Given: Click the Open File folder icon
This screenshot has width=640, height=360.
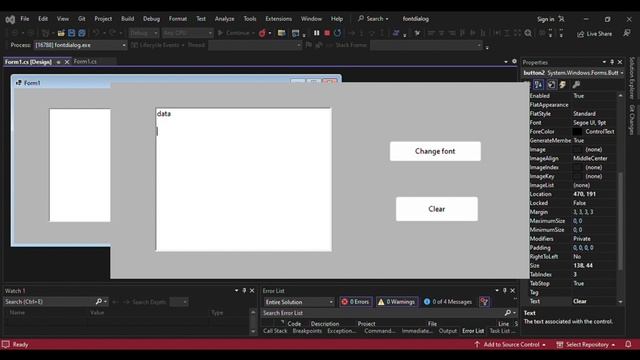Looking at the screenshot, I should coord(61,33).
